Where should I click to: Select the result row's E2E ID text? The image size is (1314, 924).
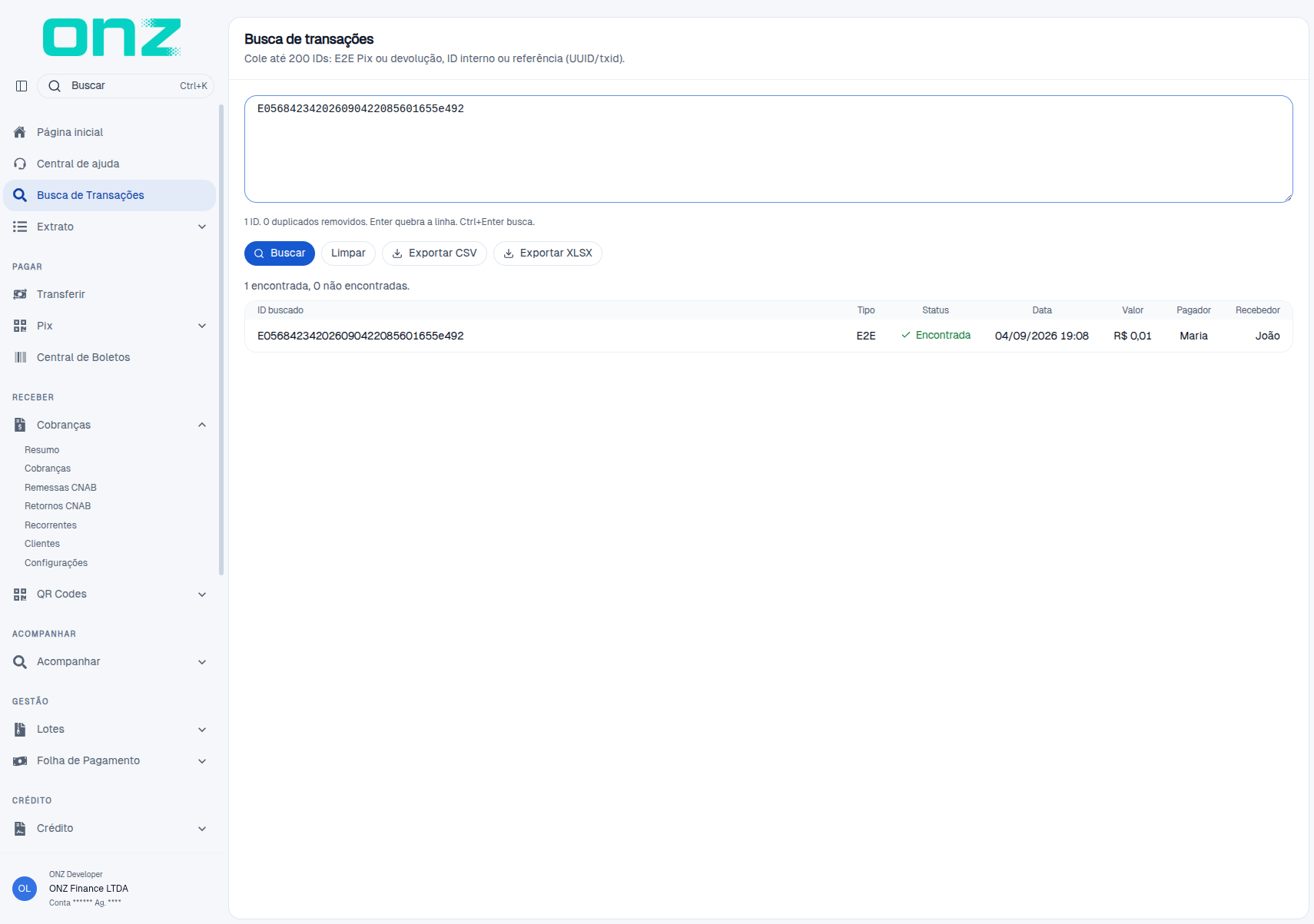tap(360, 336)
